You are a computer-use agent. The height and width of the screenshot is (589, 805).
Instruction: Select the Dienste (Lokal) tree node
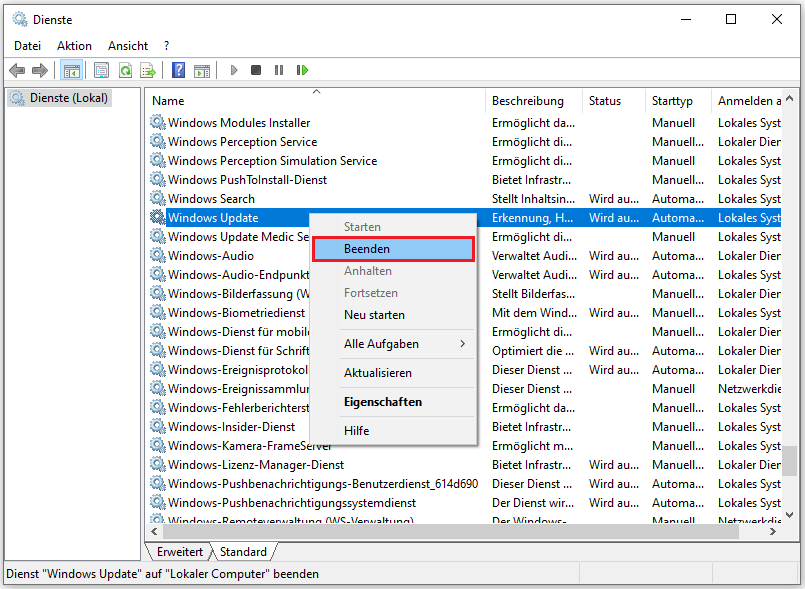point(60,98)
